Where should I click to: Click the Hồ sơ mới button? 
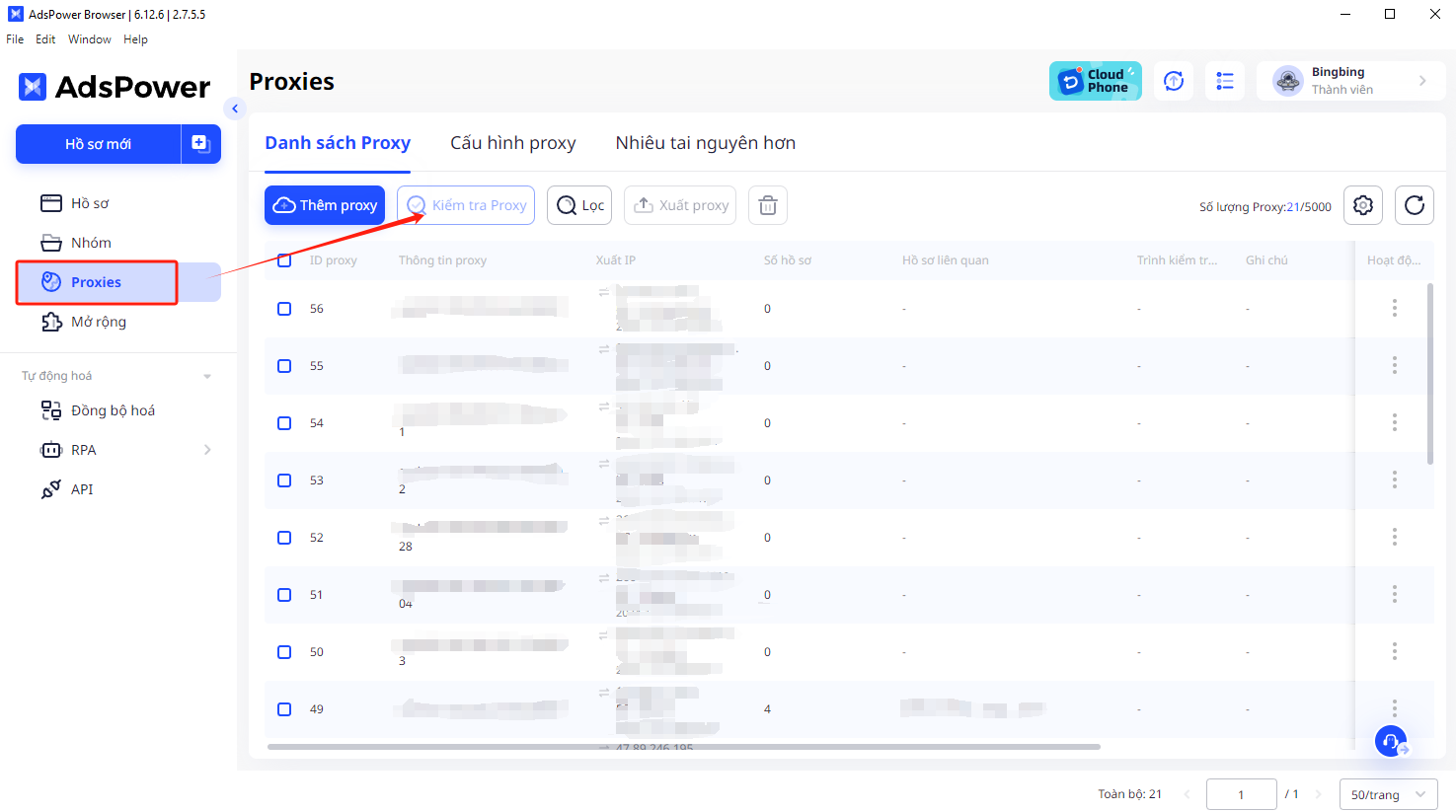98,144
